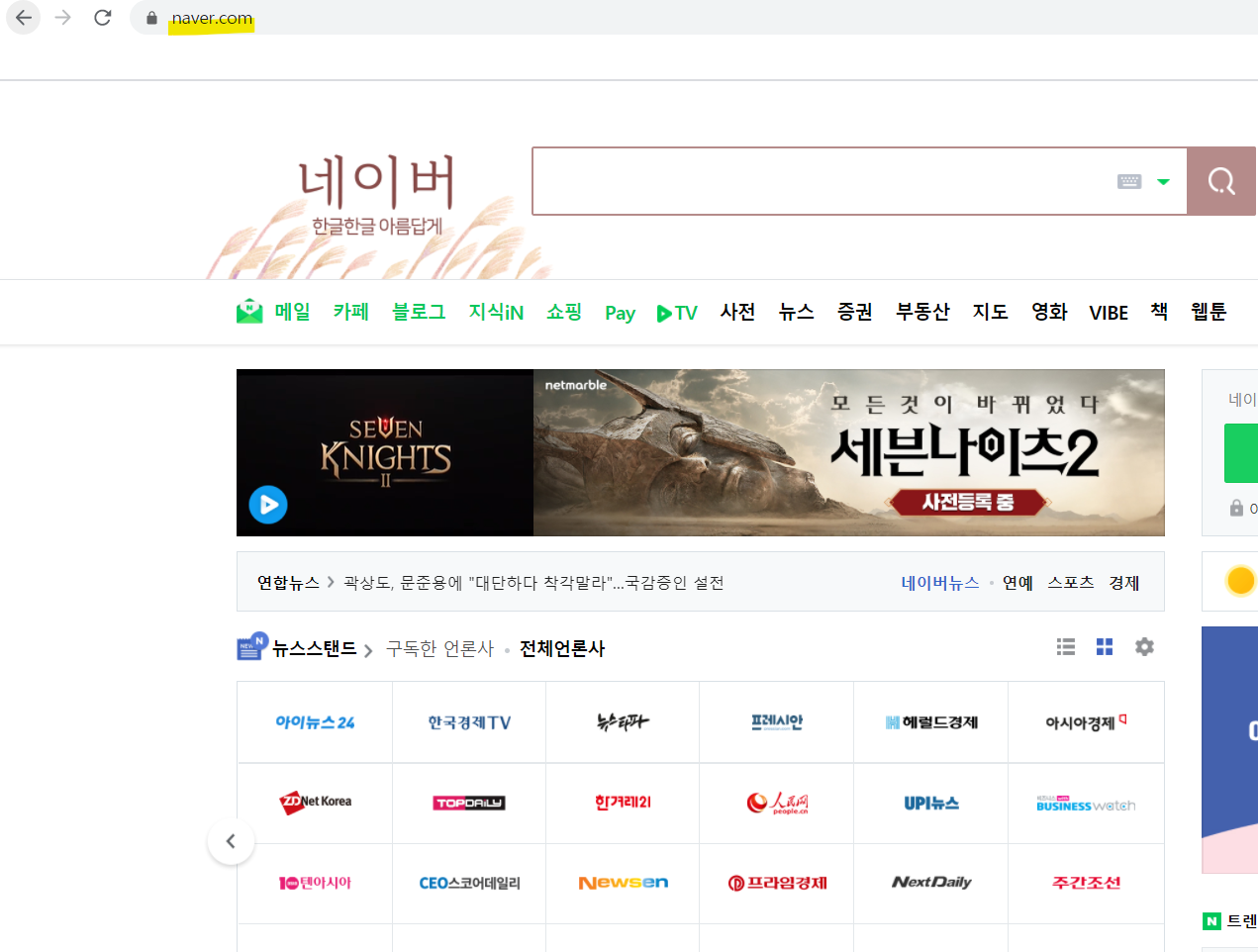
Task: Click the browser forward arrow
Action: click(x=63, y=18)
